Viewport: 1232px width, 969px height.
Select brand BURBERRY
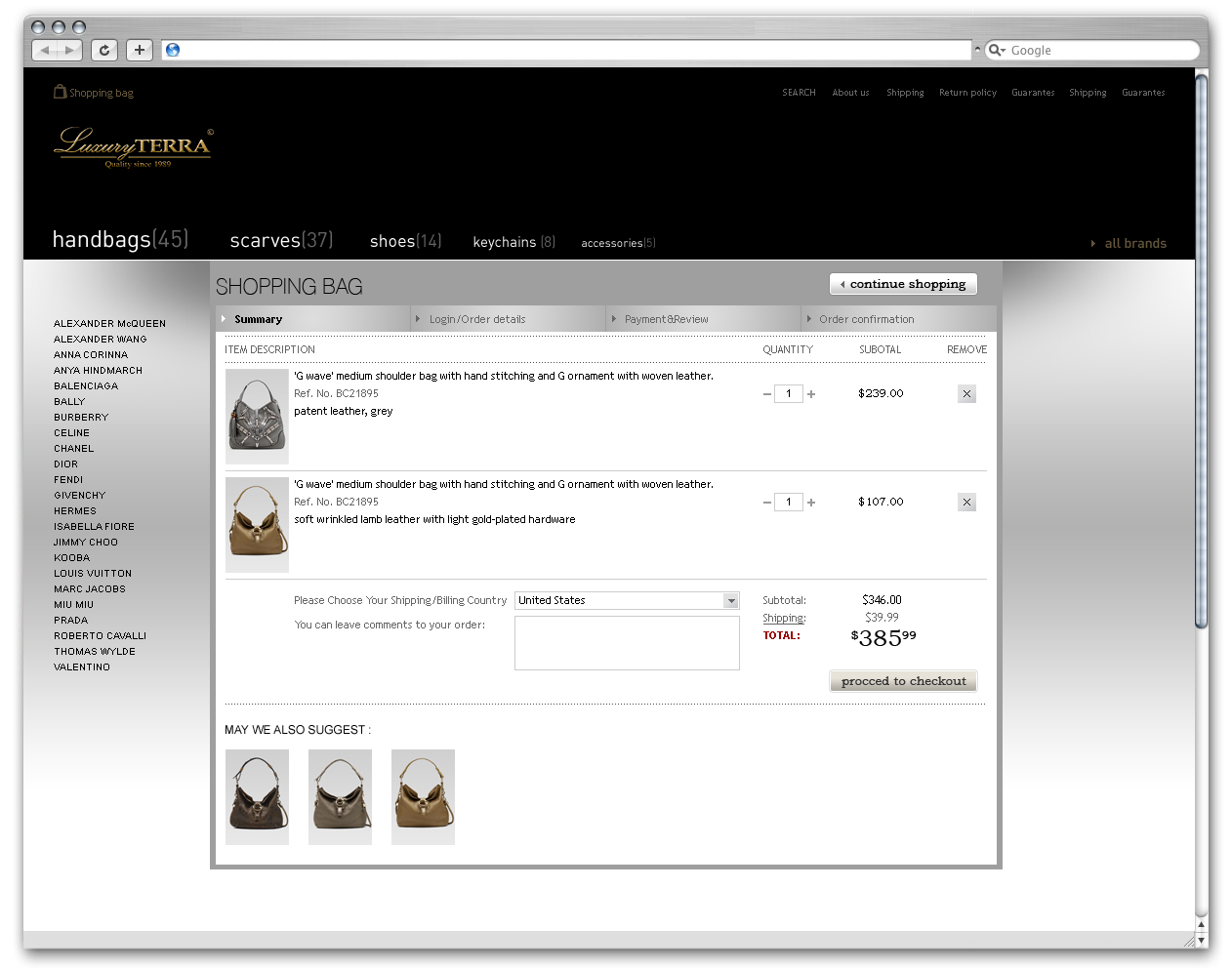(81, 418)
